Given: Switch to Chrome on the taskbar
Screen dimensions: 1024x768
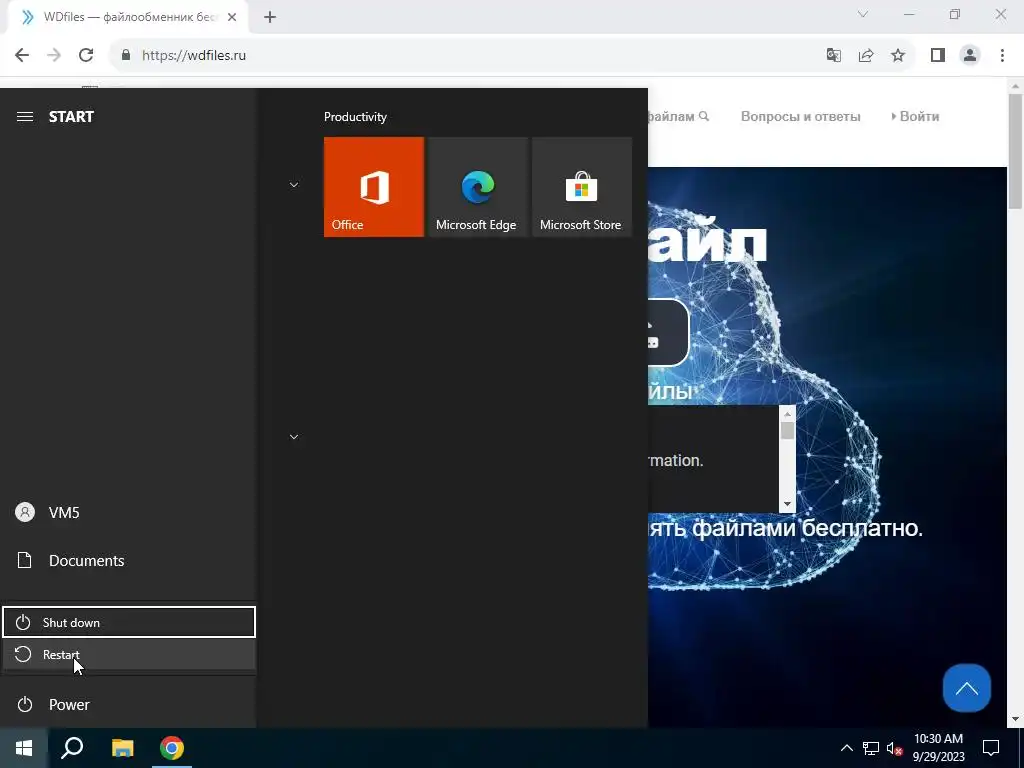Looking at the screenshot, I should [172, 748].
